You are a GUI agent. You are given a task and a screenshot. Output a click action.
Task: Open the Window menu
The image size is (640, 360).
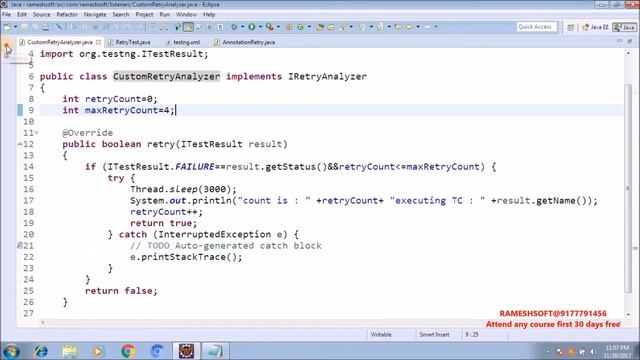point(186,14)
